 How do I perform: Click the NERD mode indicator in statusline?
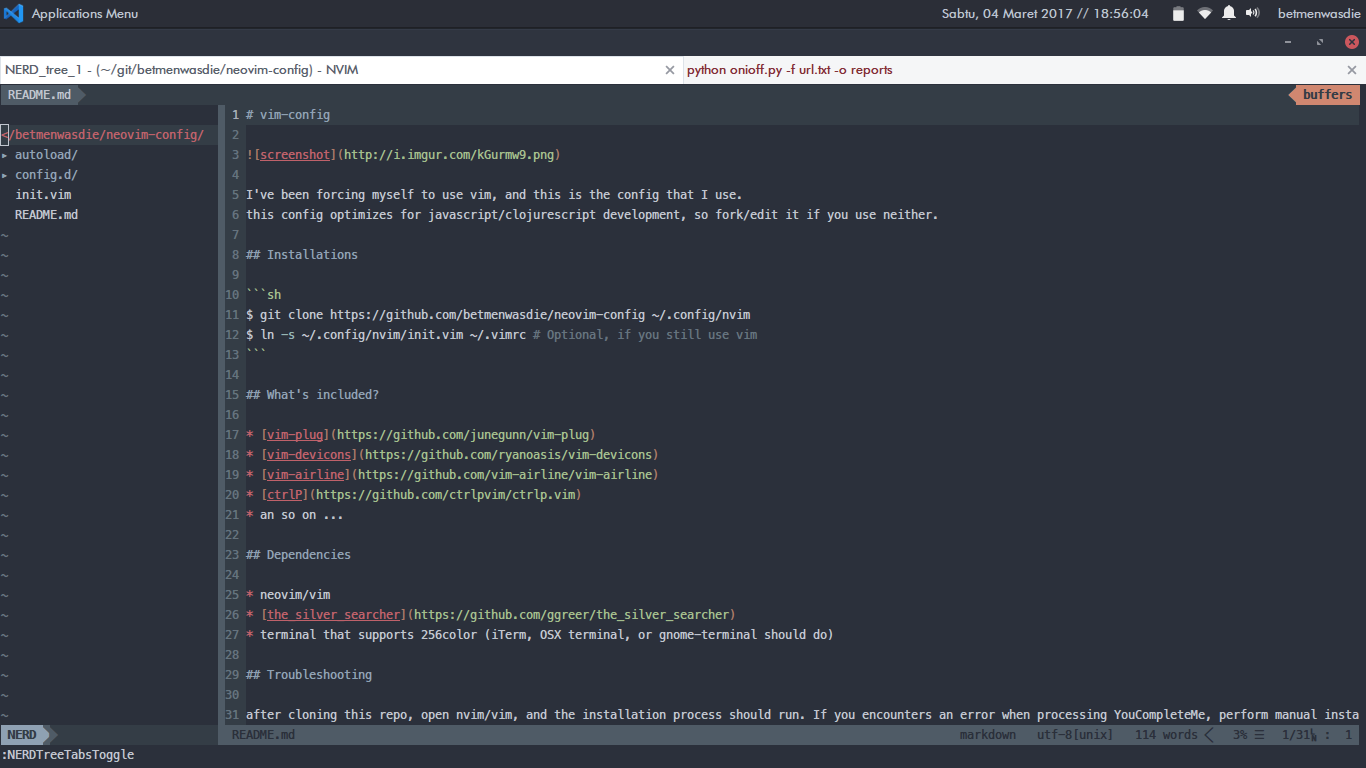point(21,735)
